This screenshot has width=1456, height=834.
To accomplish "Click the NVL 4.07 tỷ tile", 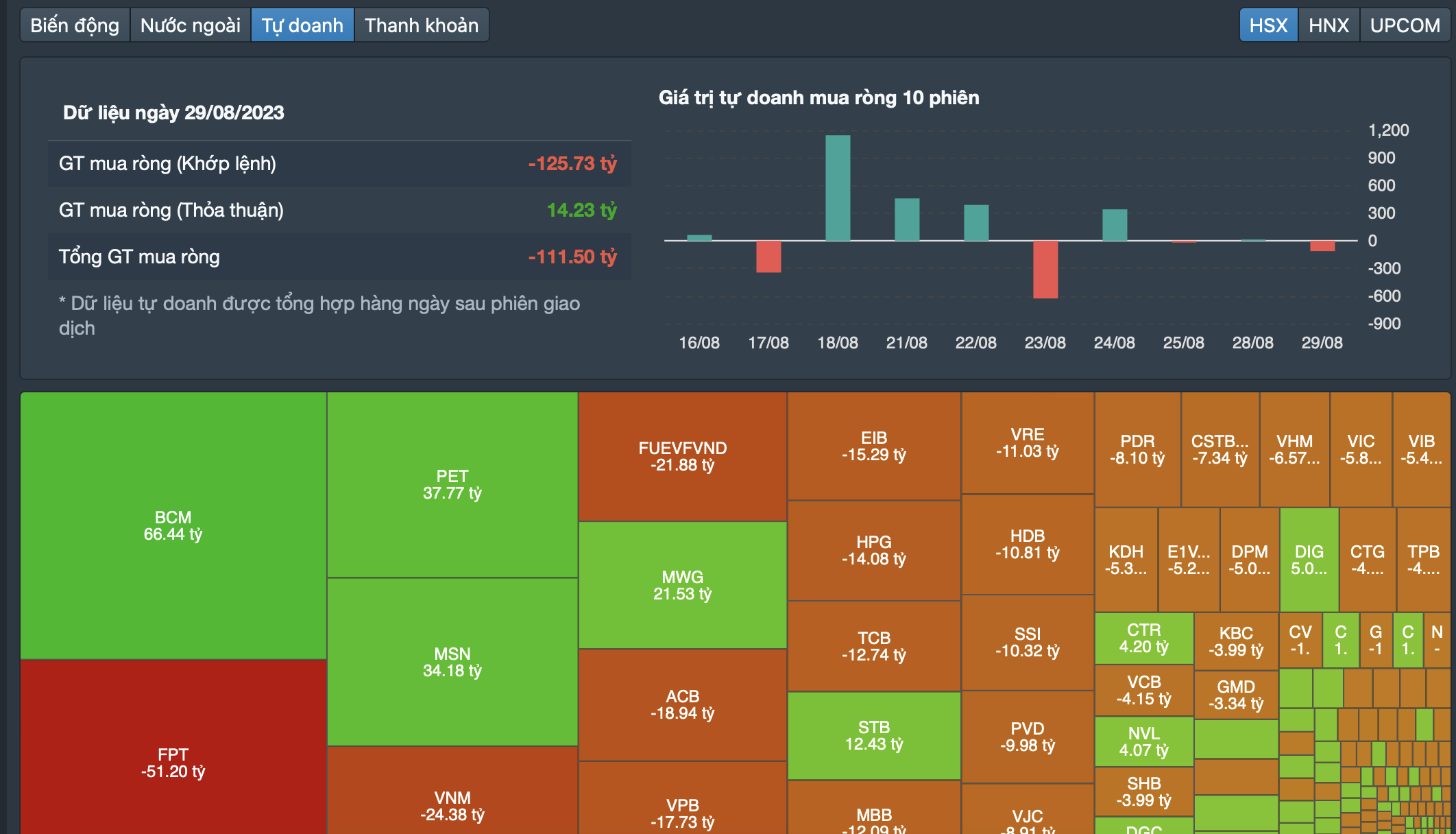I will pos(1144,742).
